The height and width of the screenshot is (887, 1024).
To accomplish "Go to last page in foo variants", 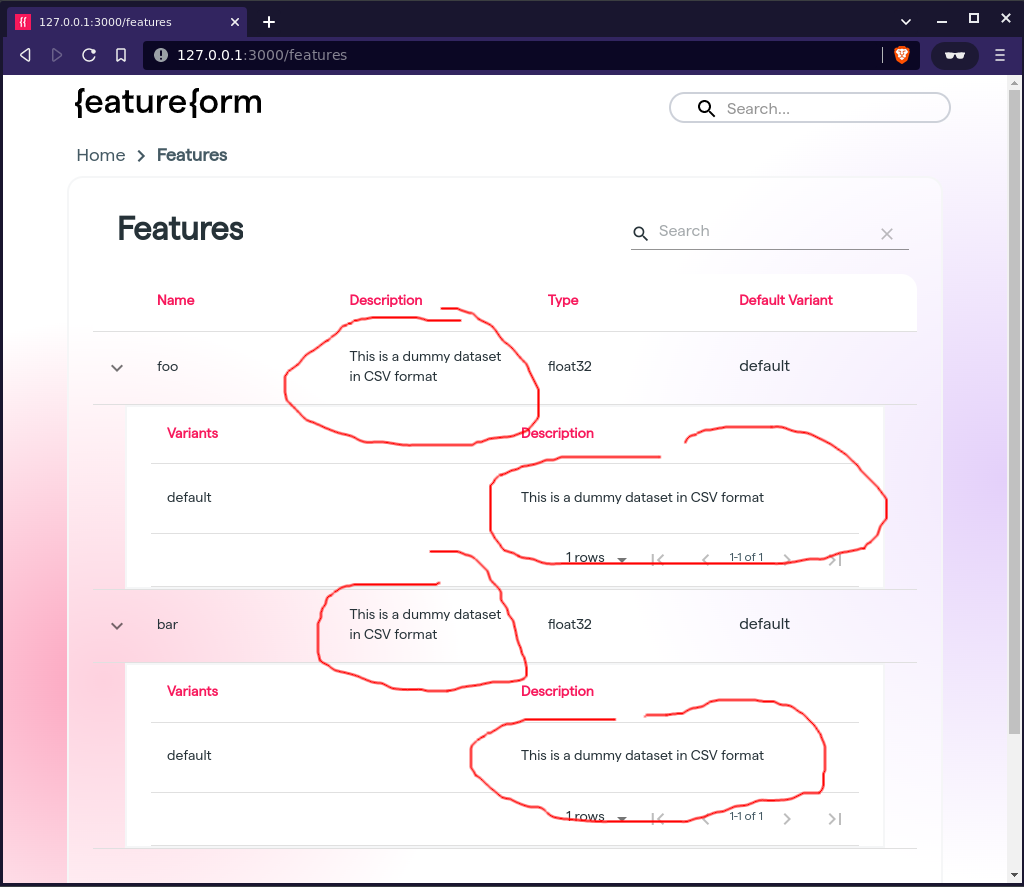I will (x=835, y=560).
